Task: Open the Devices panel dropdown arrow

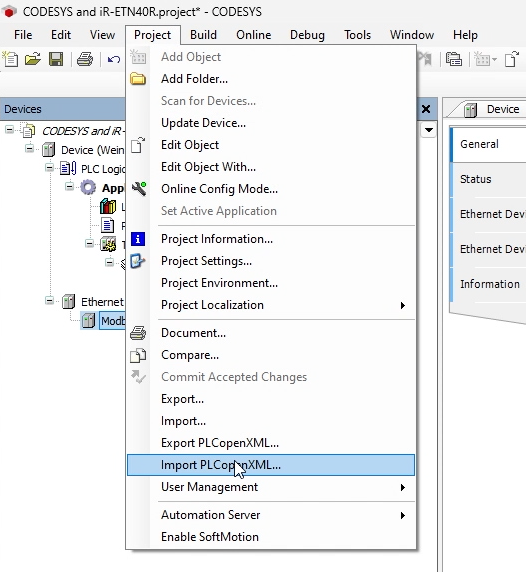Action: point(429,130)
